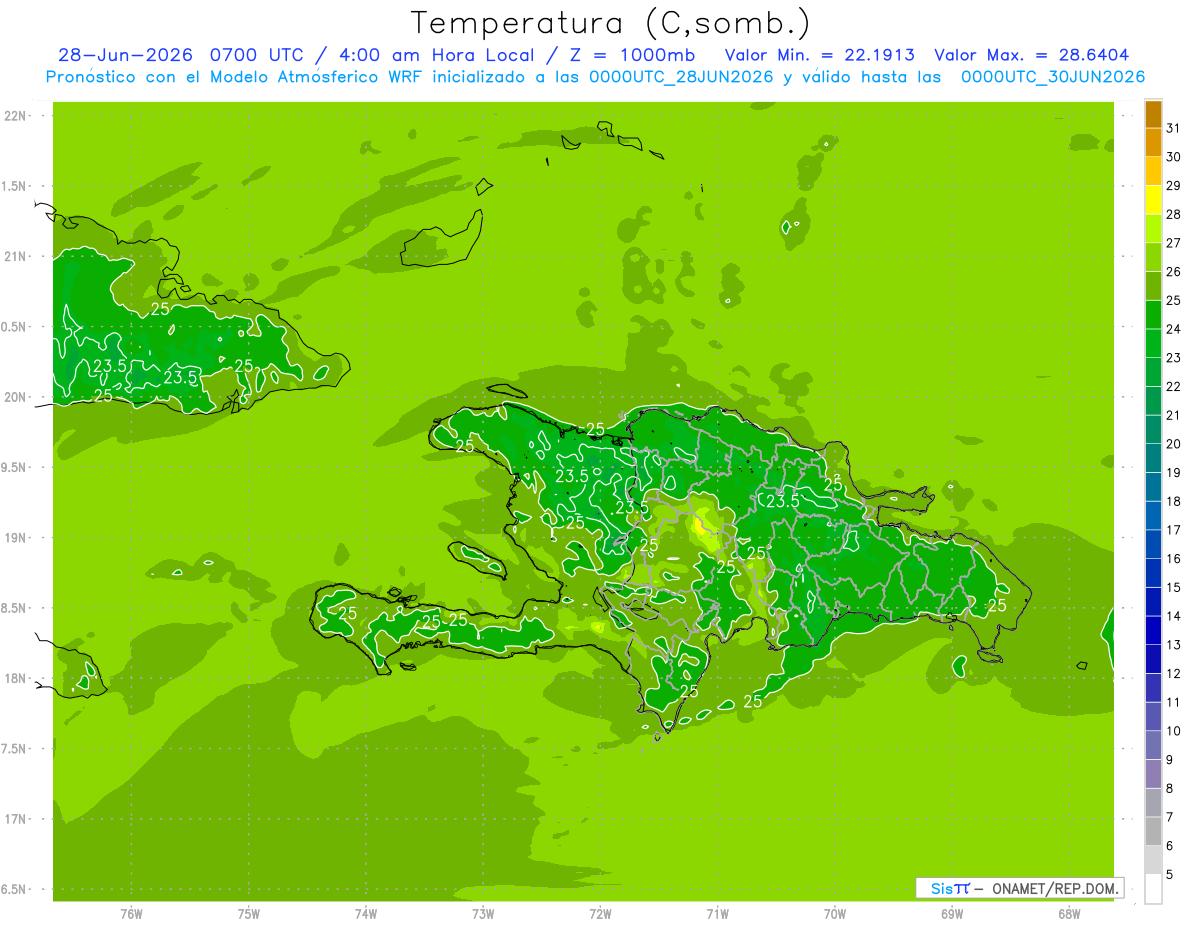1200x927 pixels.
Task: Click legend value 5 on color bar
Action: pyautogui.click(x=1169, y=875)
